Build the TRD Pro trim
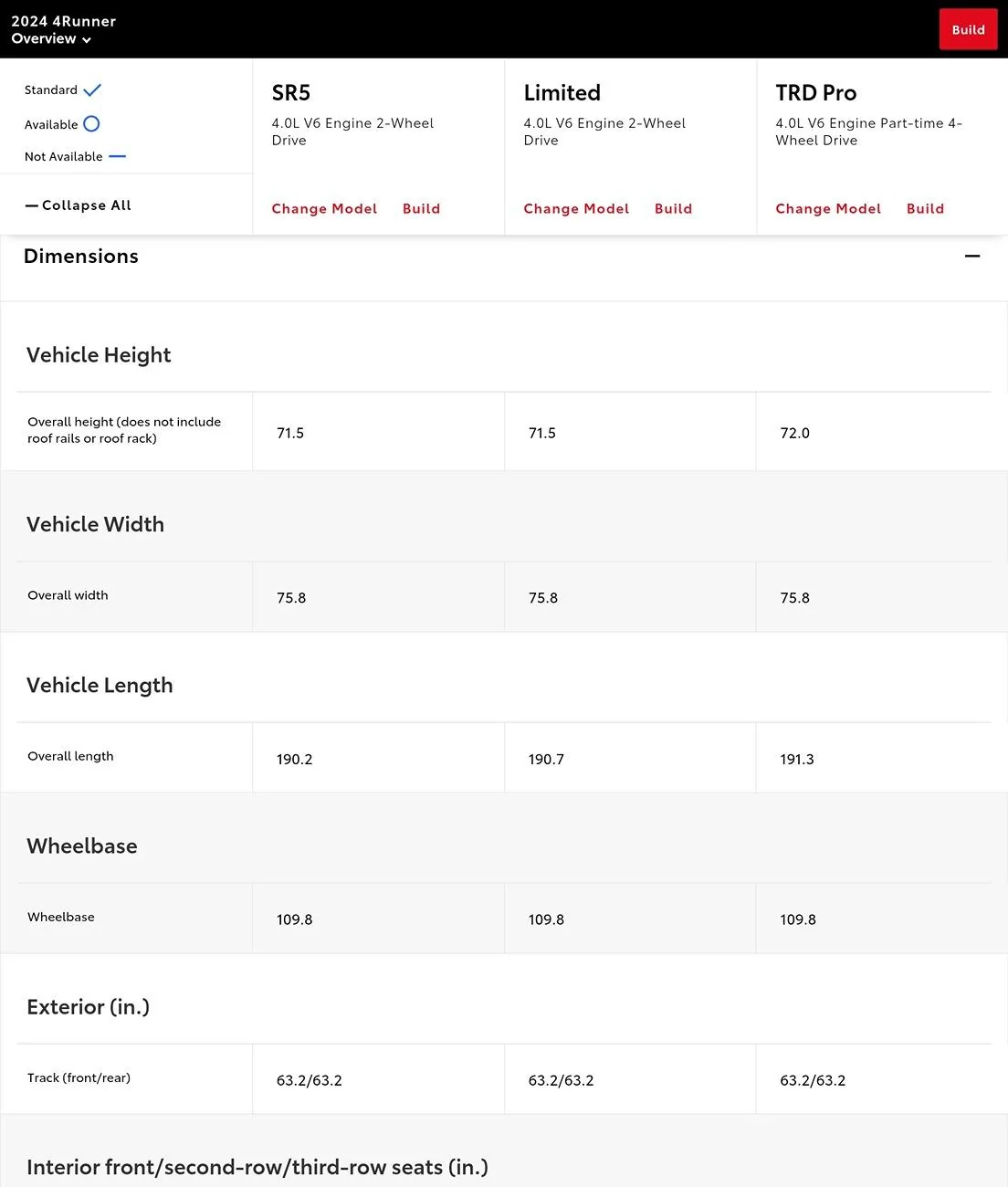 925,208
